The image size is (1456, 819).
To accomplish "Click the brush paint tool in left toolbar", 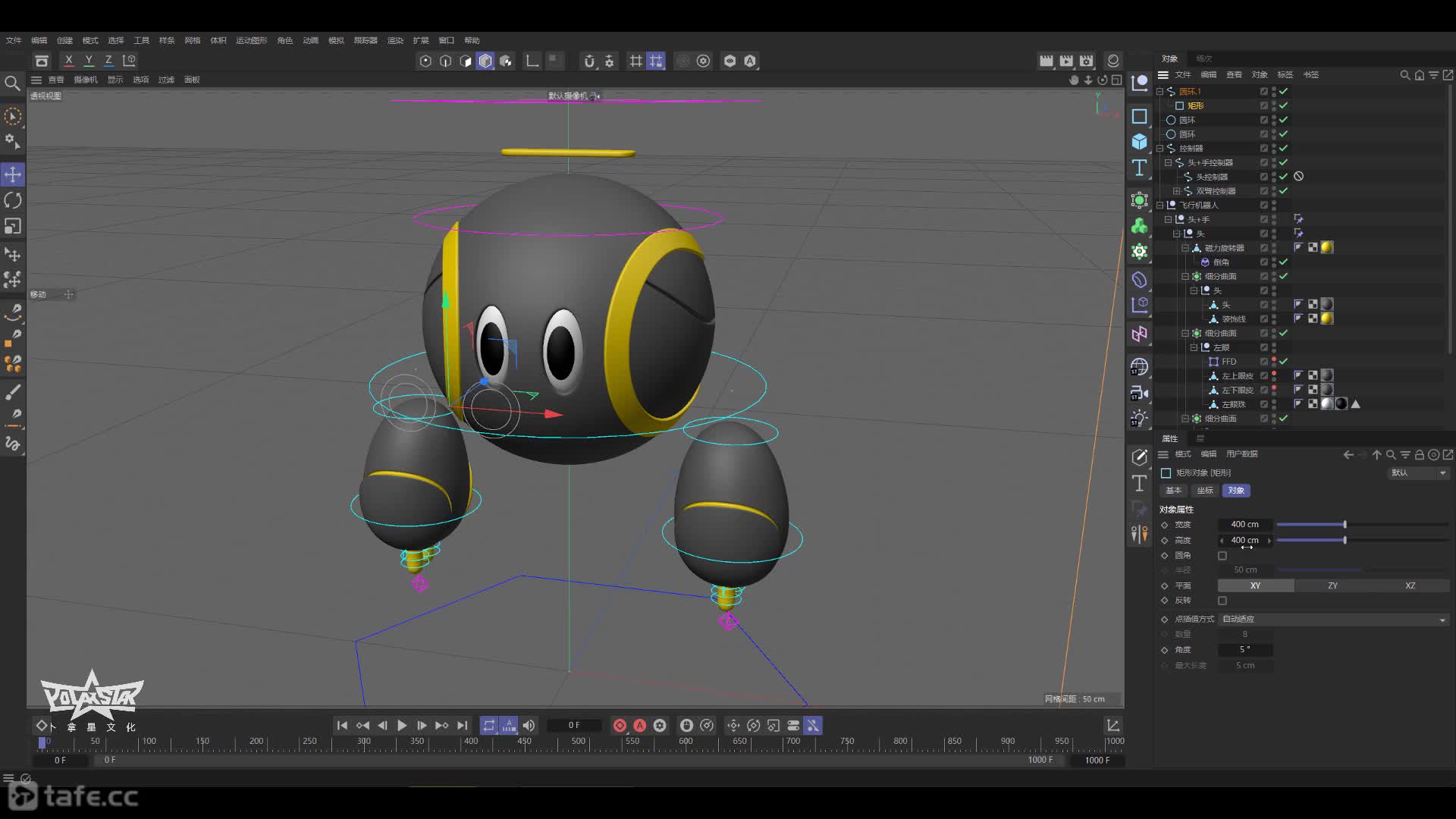I will pyautogui.click(x=13, y=392).
